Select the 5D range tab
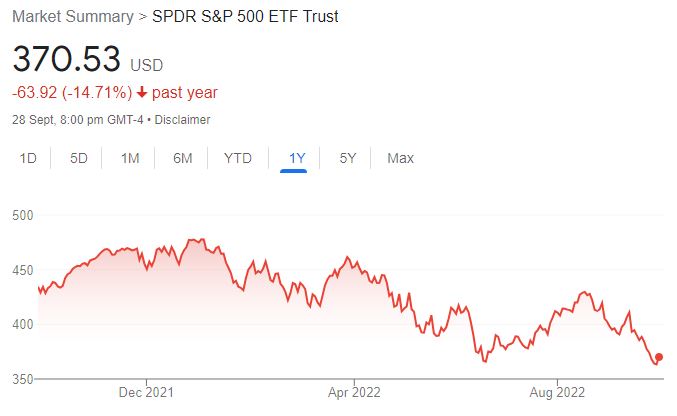677x416 pixels. pyautogui.click(x=79, y=158)
